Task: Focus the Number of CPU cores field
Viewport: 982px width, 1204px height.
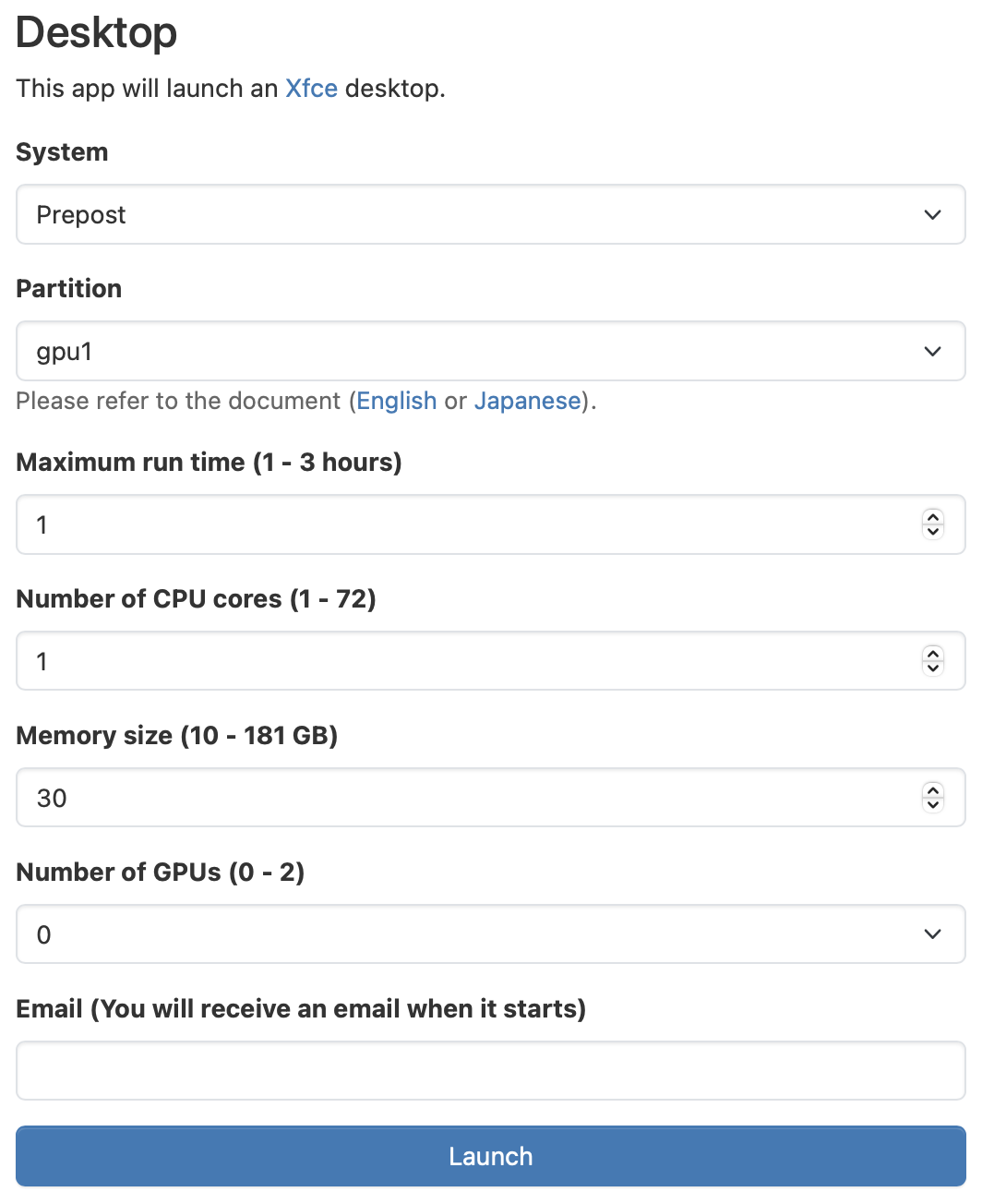Action: point(490,661)
